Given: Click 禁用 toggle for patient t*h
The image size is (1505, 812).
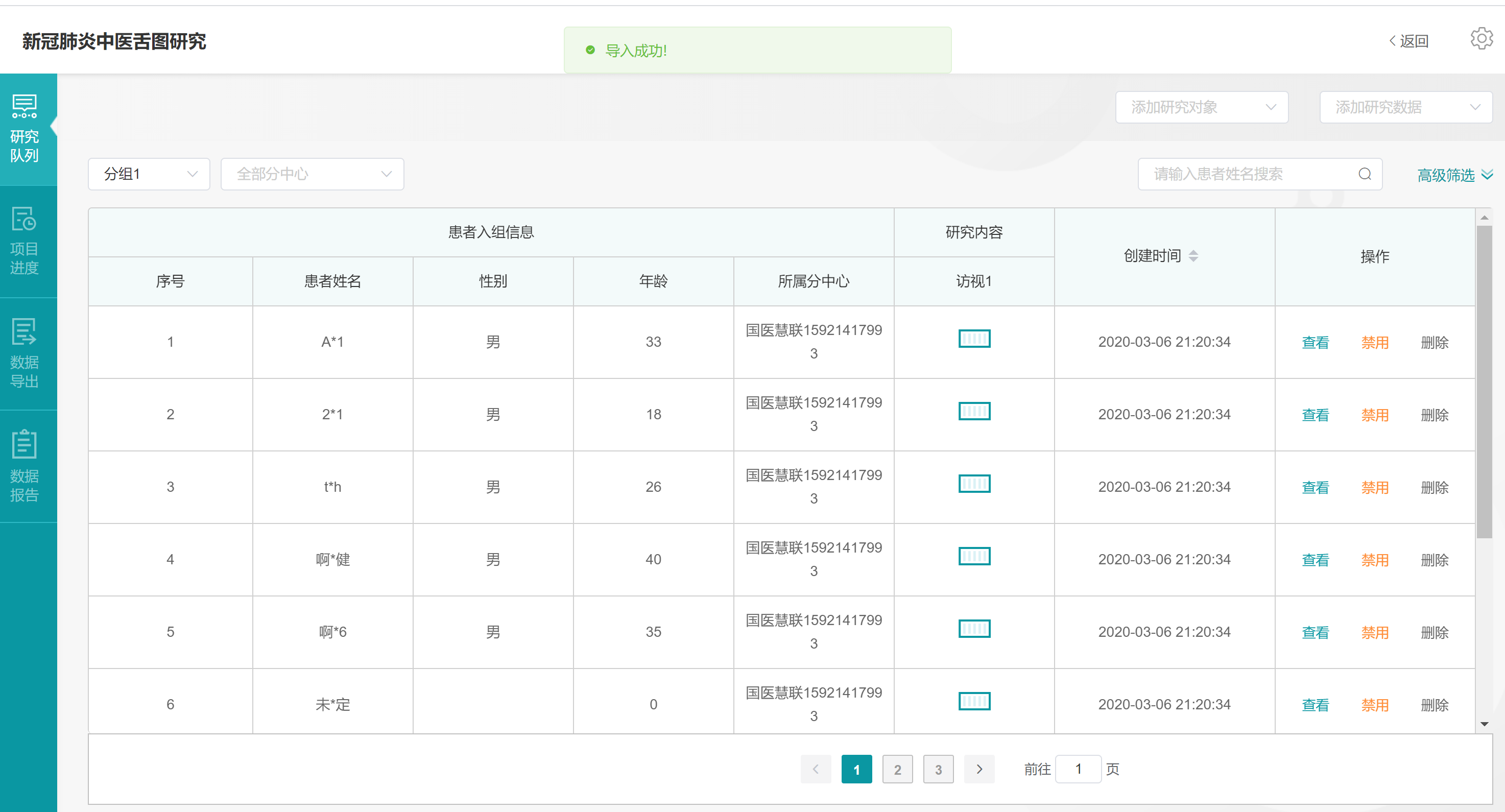Looking at the screenshot, I should coord(1374,487).
